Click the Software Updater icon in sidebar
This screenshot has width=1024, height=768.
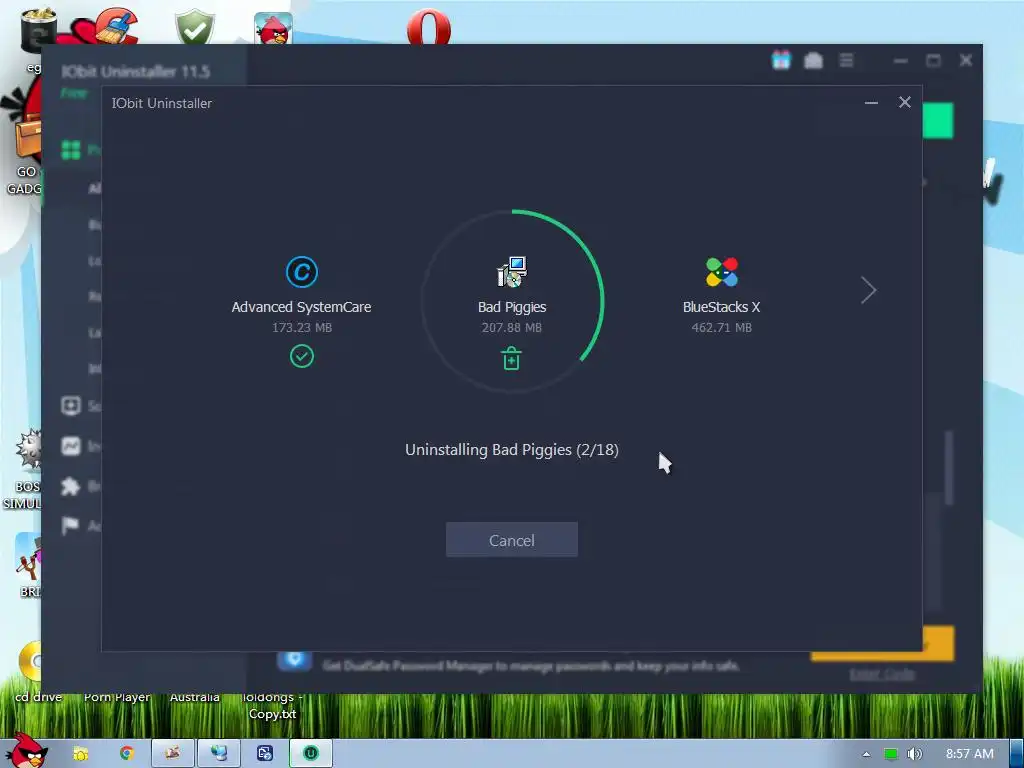(71, 406)
